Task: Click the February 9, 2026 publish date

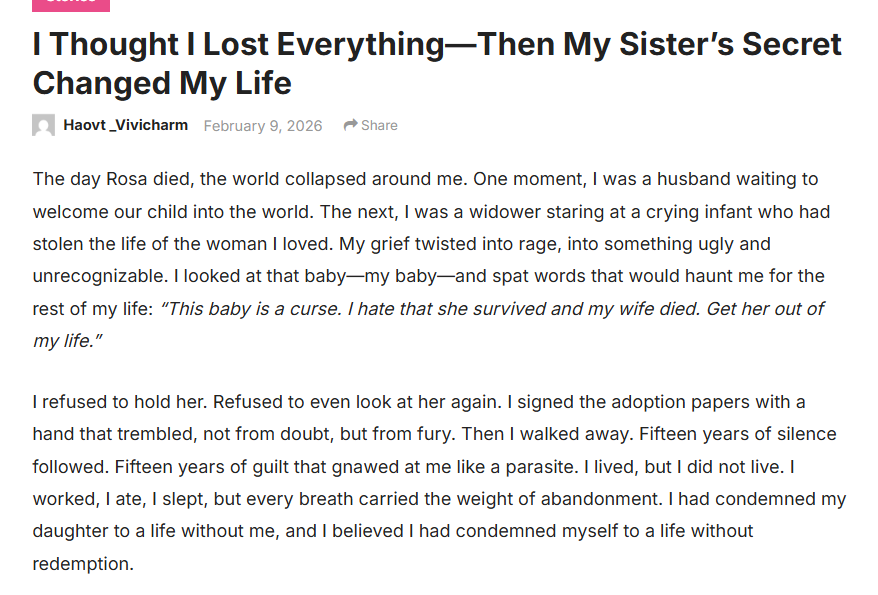Action: (x=263, y=126)
